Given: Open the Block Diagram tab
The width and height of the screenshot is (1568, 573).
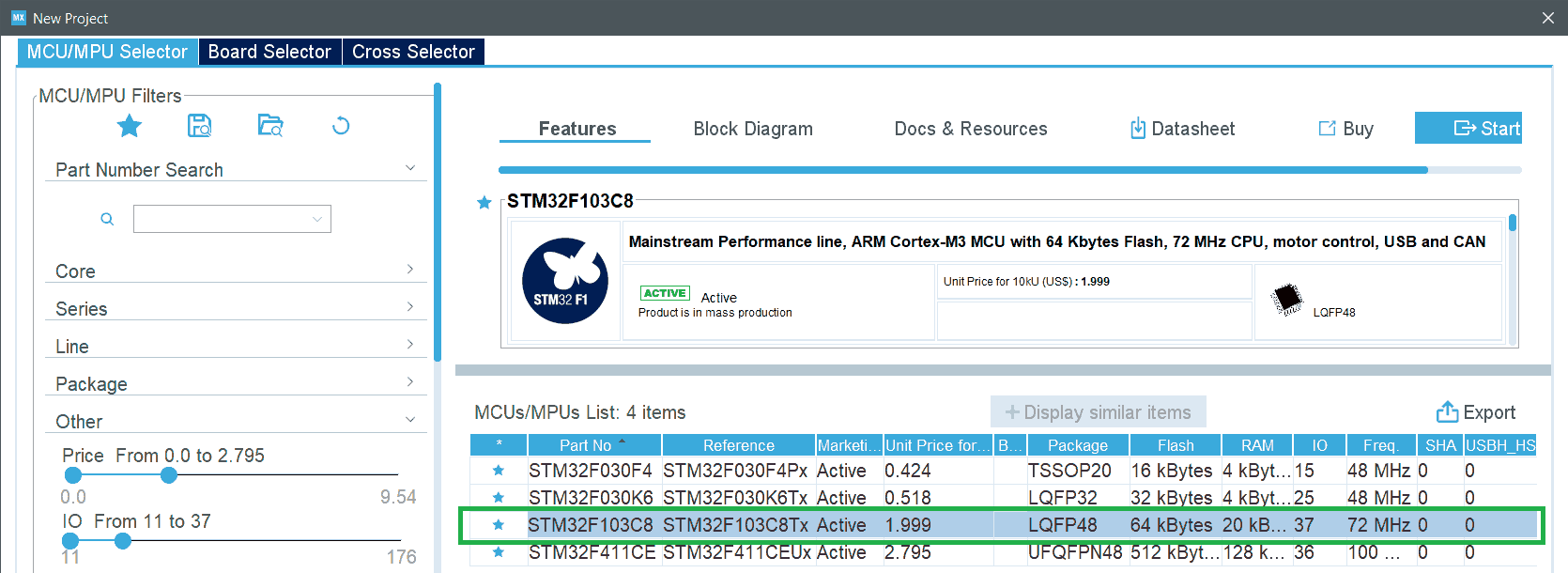Looking at the screenshot, I should [x=753, y=129].
